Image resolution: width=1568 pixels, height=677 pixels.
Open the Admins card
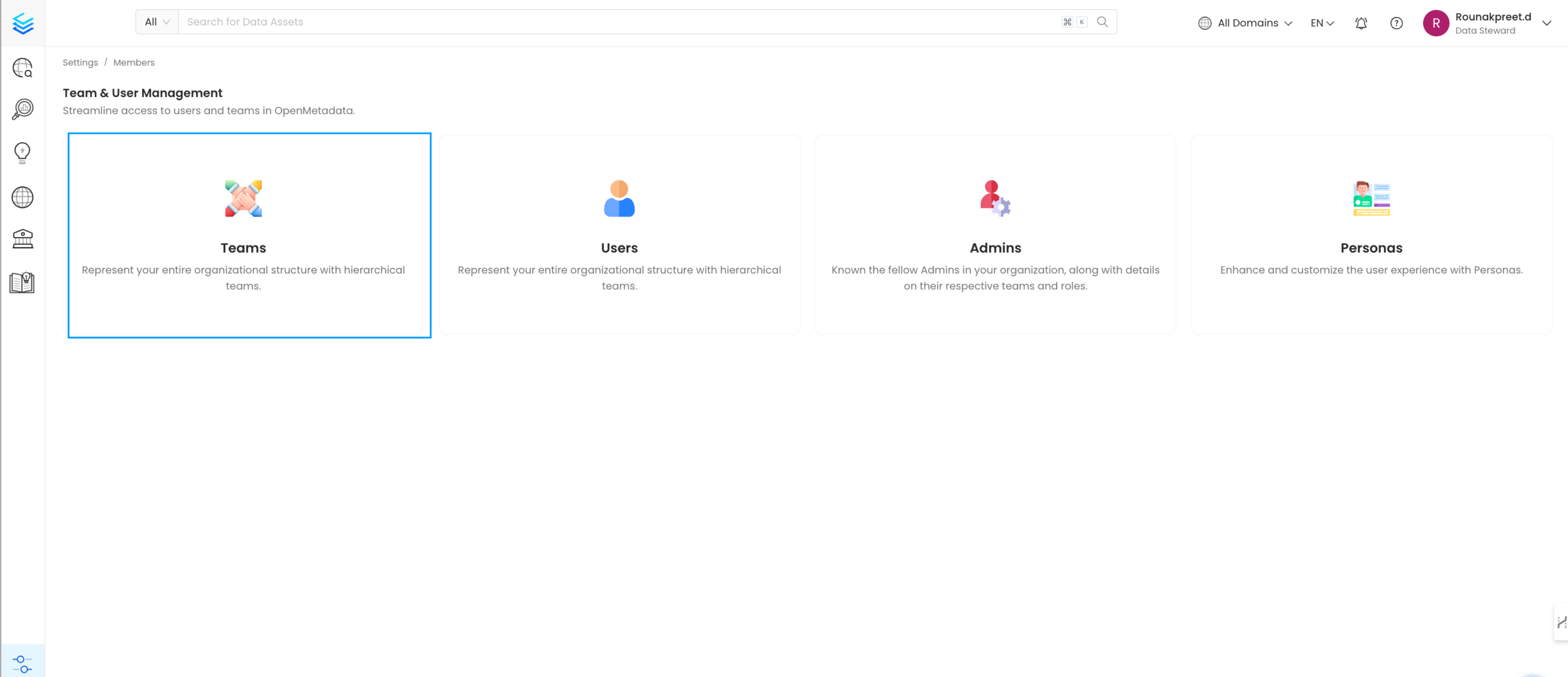pyautogui.click(x=995, y=235)
